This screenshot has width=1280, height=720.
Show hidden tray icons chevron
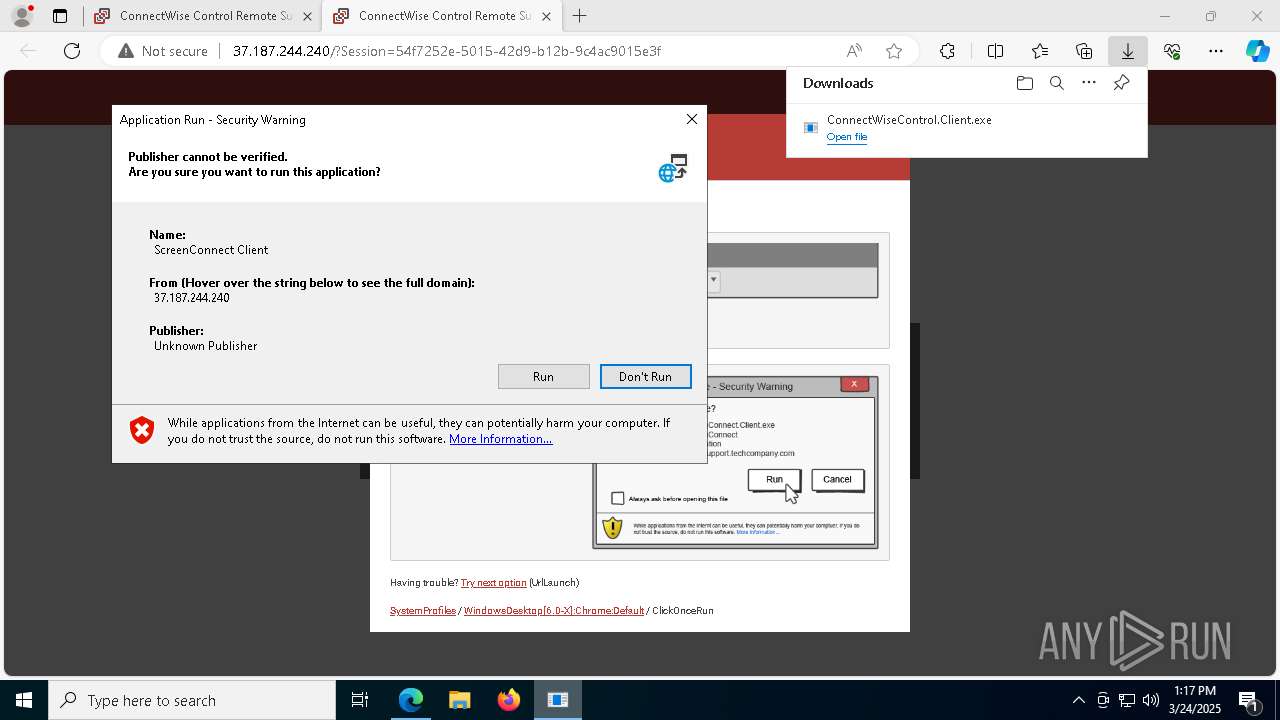click(1078, 700)
